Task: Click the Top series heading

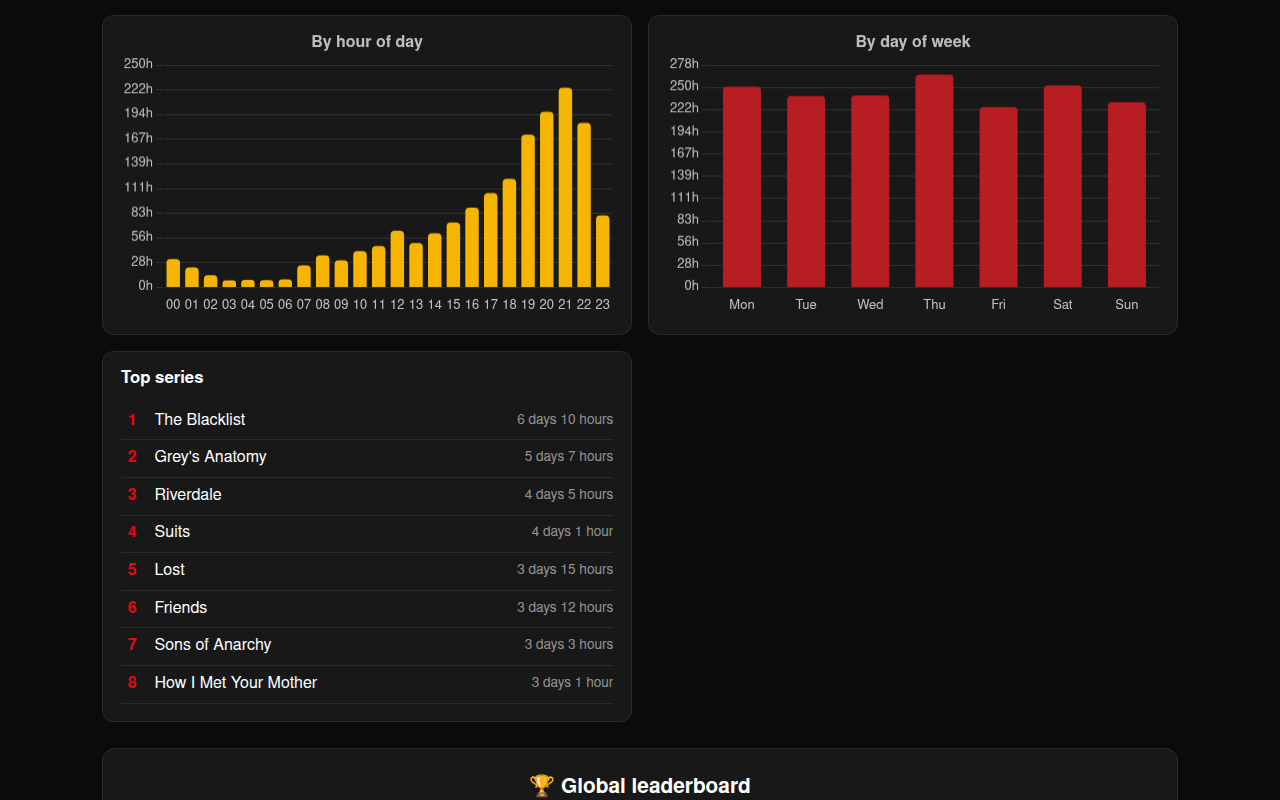Action: coord(162,377)
